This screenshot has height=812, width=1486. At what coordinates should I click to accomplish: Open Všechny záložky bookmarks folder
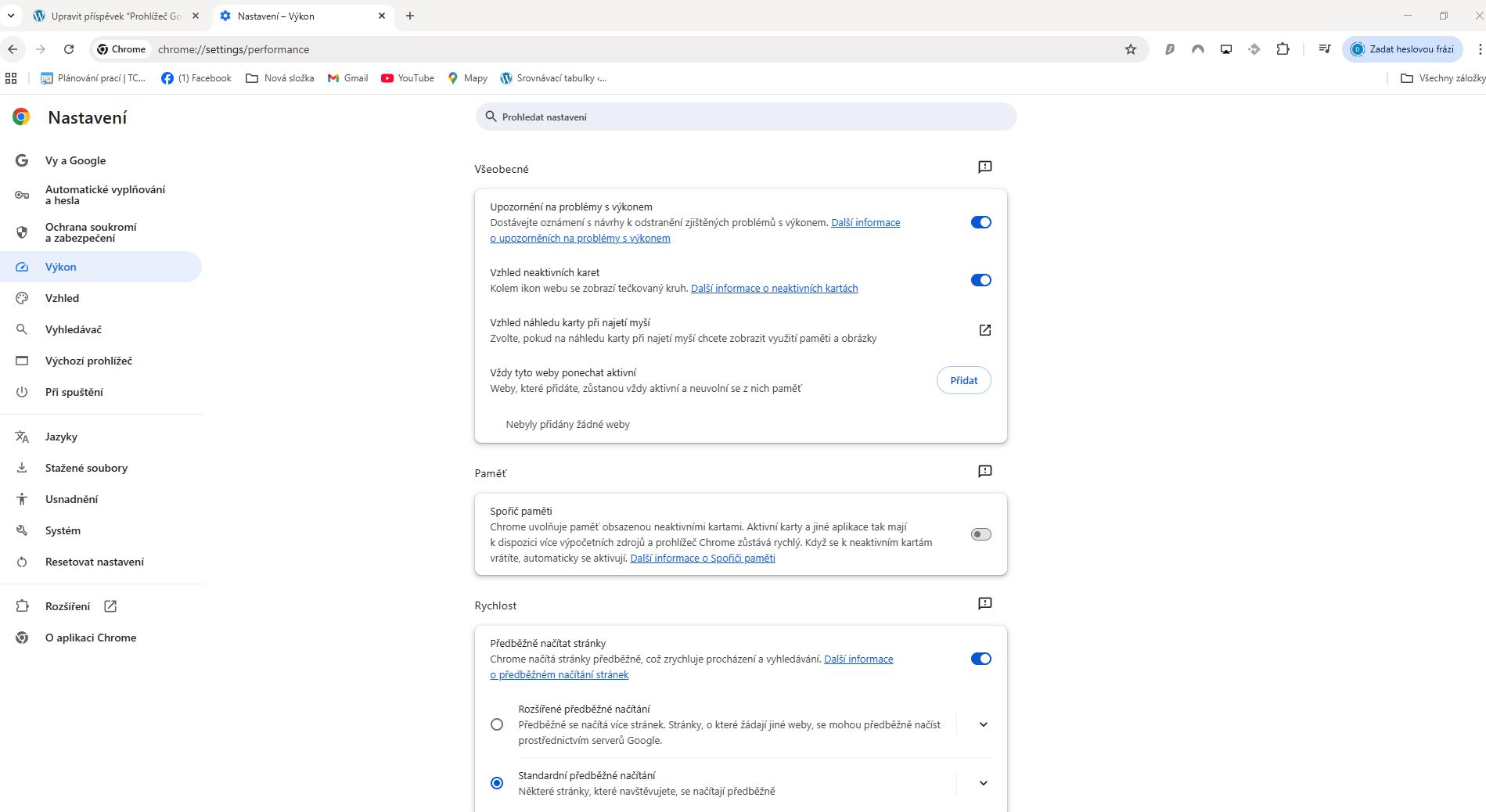1442,78
